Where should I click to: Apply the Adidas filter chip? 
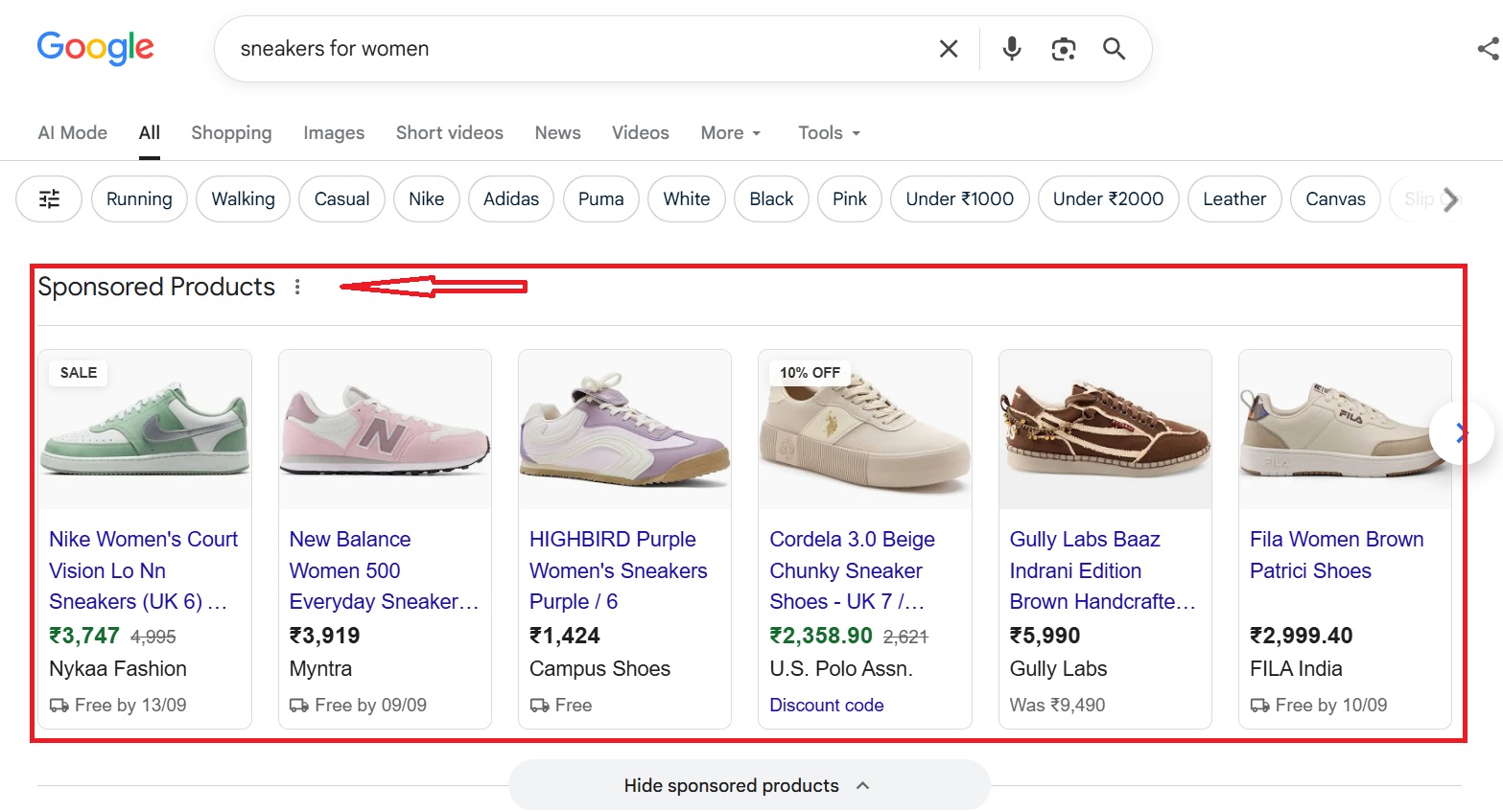pos(511,198)
